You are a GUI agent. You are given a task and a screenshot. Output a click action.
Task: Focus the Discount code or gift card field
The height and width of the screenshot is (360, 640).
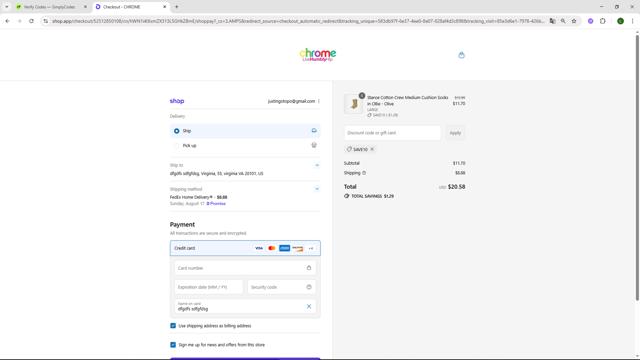click(392, 133)
